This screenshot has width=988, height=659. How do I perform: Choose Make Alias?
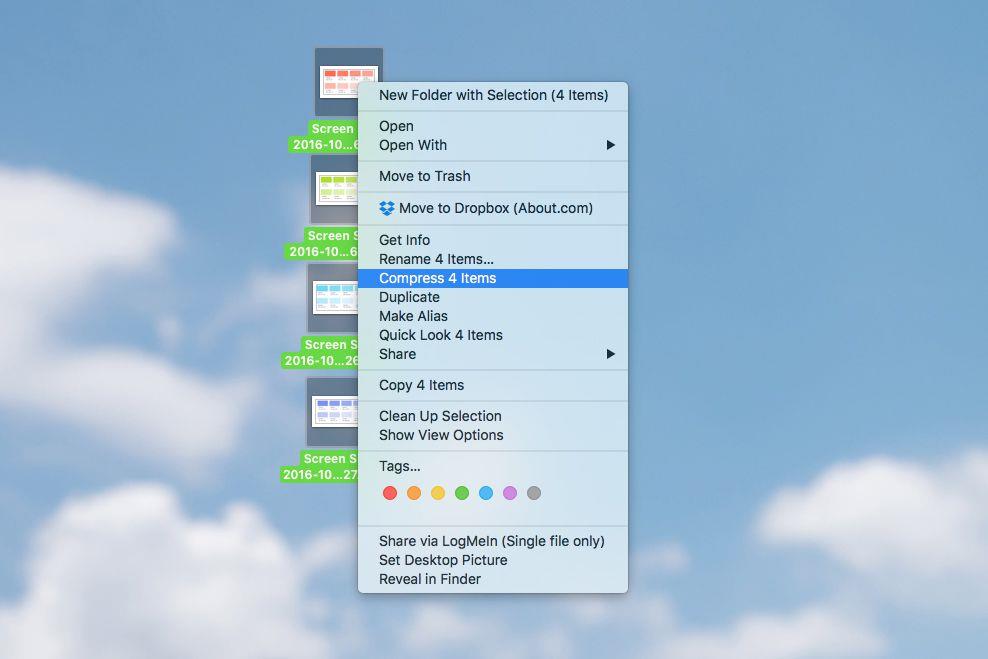493,316
